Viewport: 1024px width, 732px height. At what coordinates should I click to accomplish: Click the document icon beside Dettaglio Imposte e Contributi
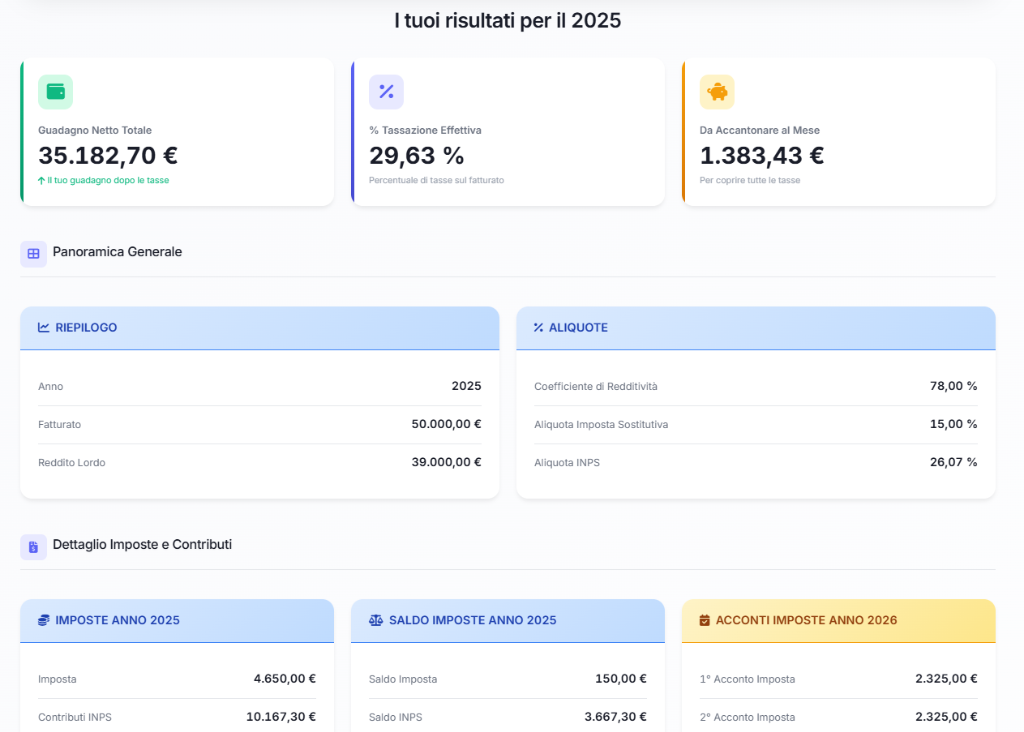pyautogui.click(x=33, y=546)
